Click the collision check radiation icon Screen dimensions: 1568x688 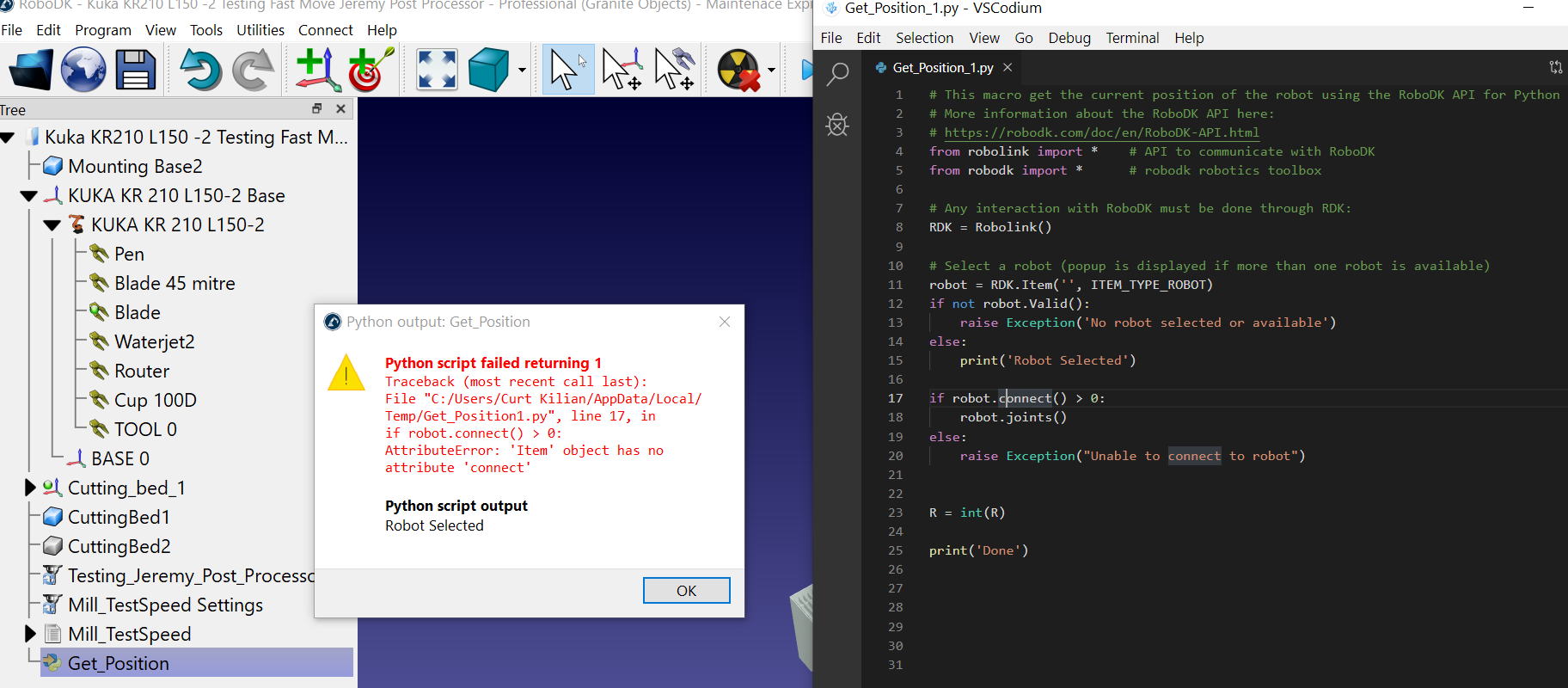pyautogui.click(x=738, y=70)
